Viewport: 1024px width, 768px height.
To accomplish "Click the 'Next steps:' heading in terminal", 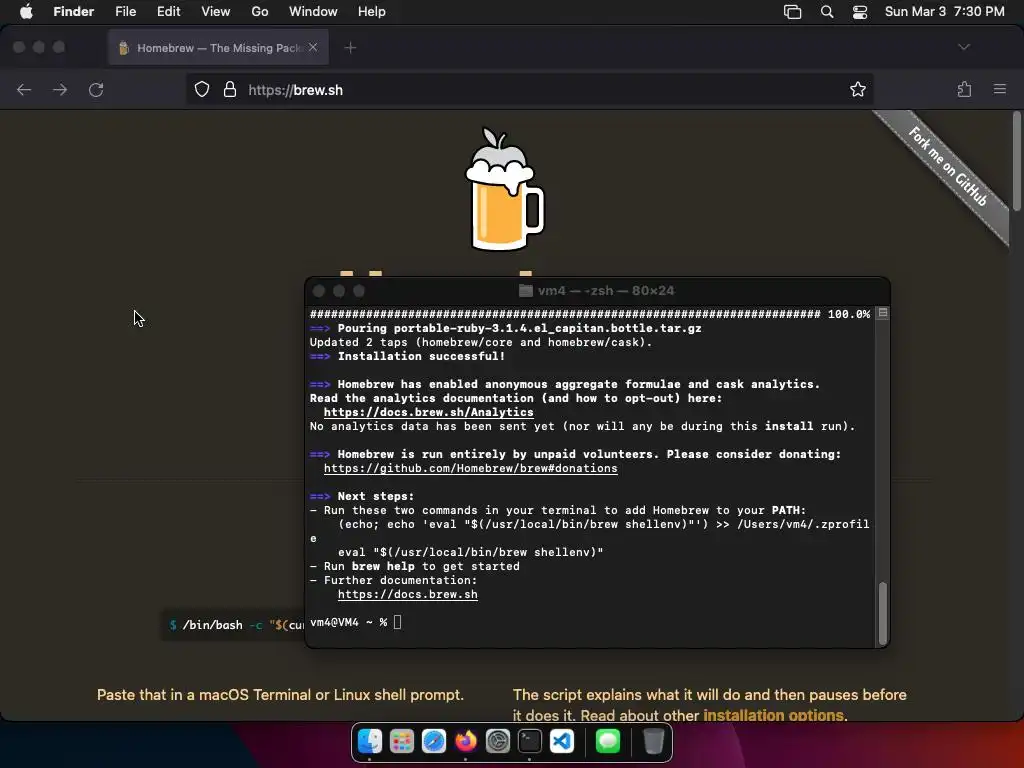I will pos(362,496).
